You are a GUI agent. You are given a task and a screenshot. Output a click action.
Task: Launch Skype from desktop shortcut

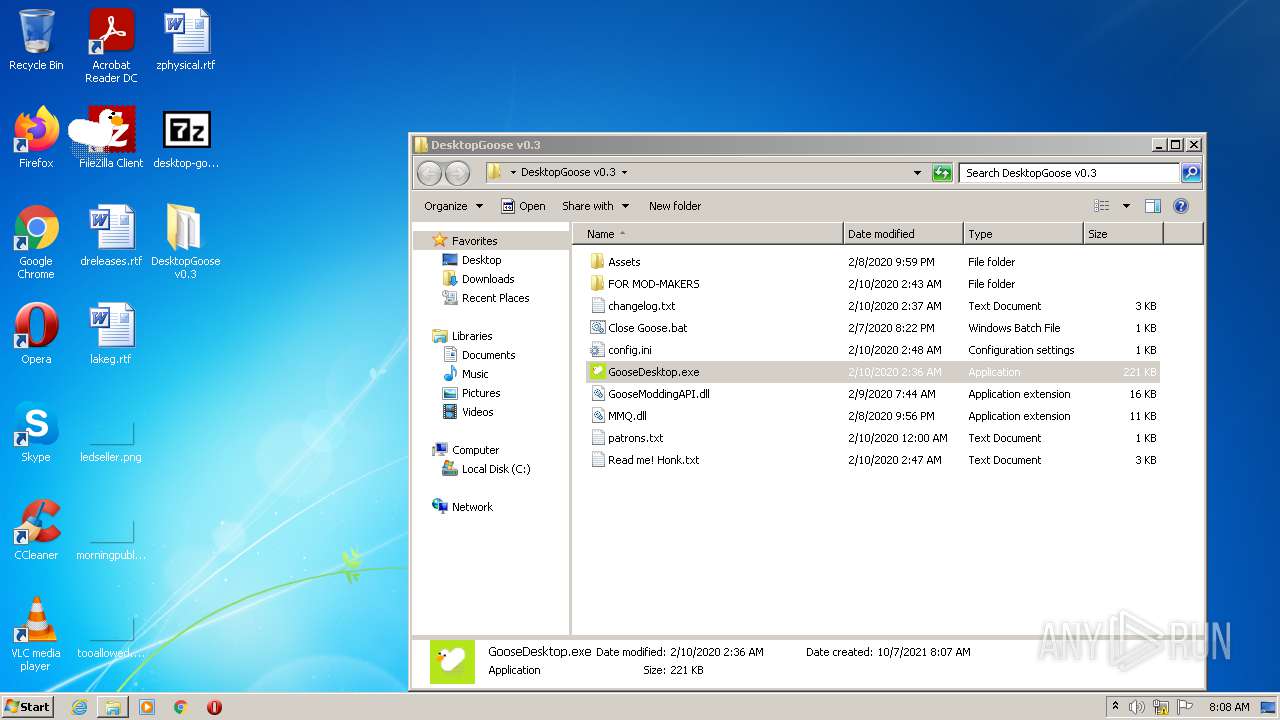[x=36, y=432]
